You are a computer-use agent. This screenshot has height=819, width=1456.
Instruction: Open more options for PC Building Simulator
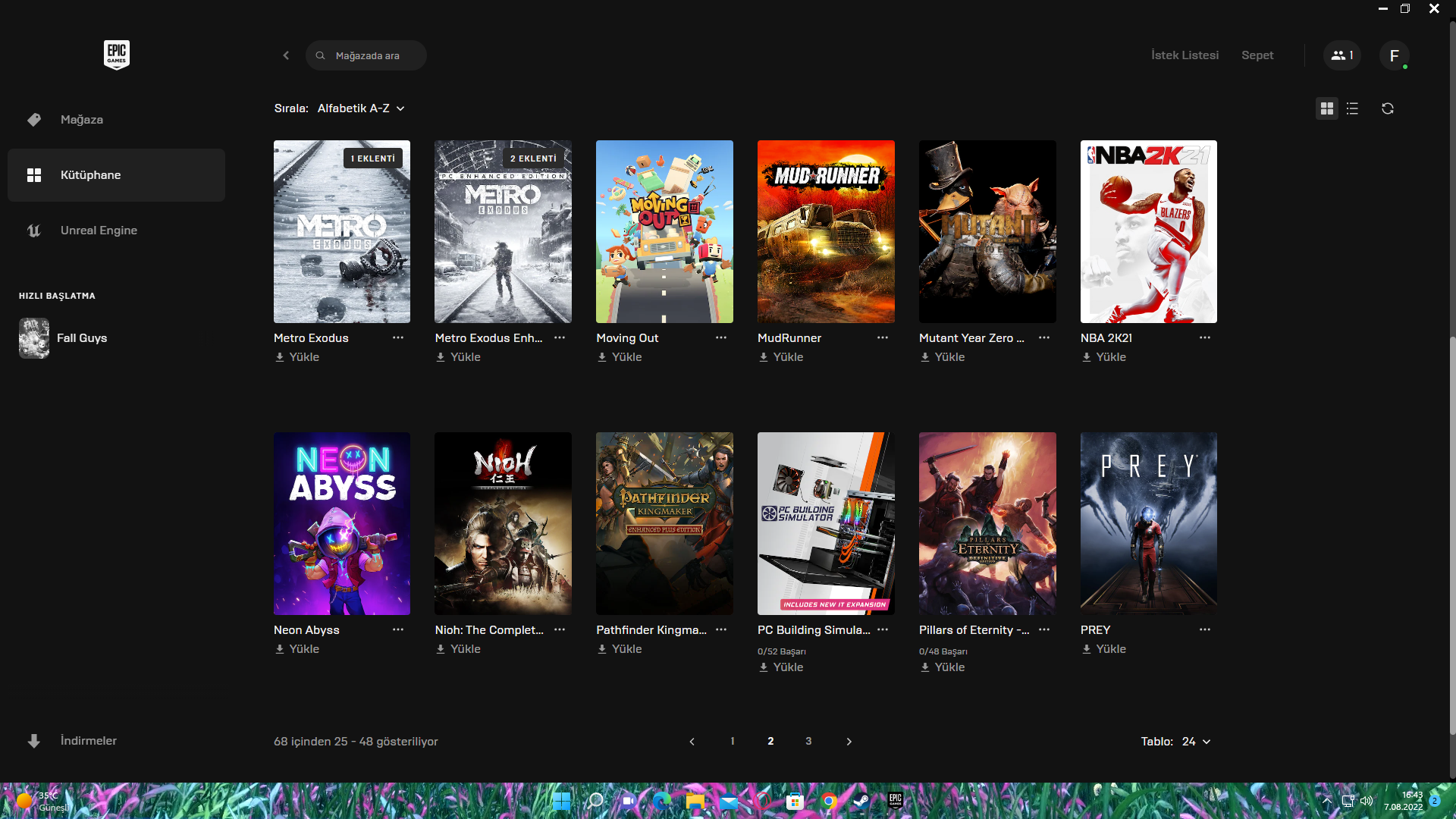(x=883, y=629)
